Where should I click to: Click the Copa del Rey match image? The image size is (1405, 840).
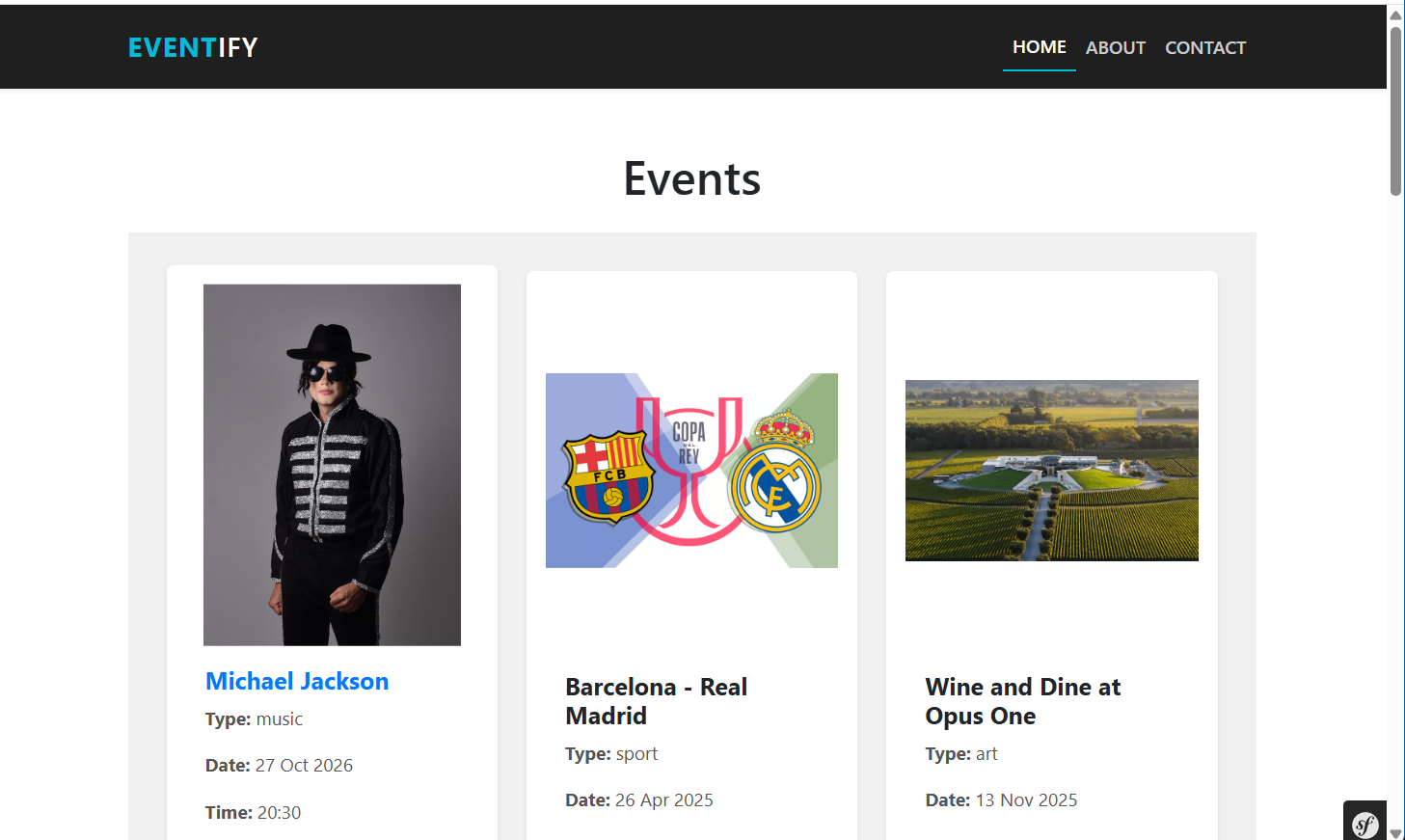tap(691, 471)
